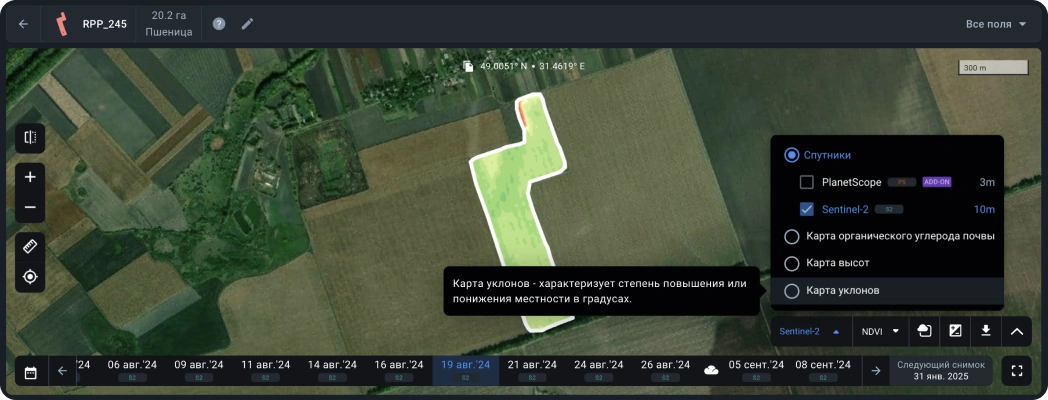Download the current satellite image
The image size is (1048, 400).
click(x=986, y=331)
